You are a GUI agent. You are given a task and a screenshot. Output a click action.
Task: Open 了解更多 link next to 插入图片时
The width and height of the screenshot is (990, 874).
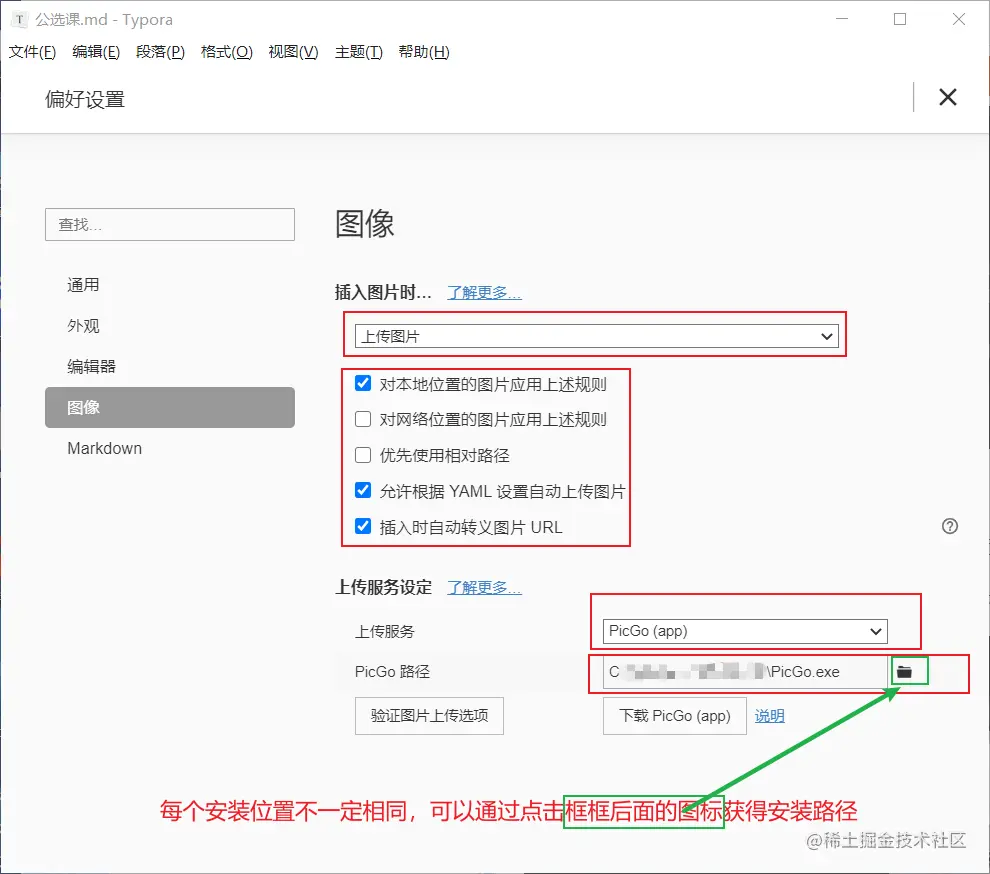coord(484,292)
